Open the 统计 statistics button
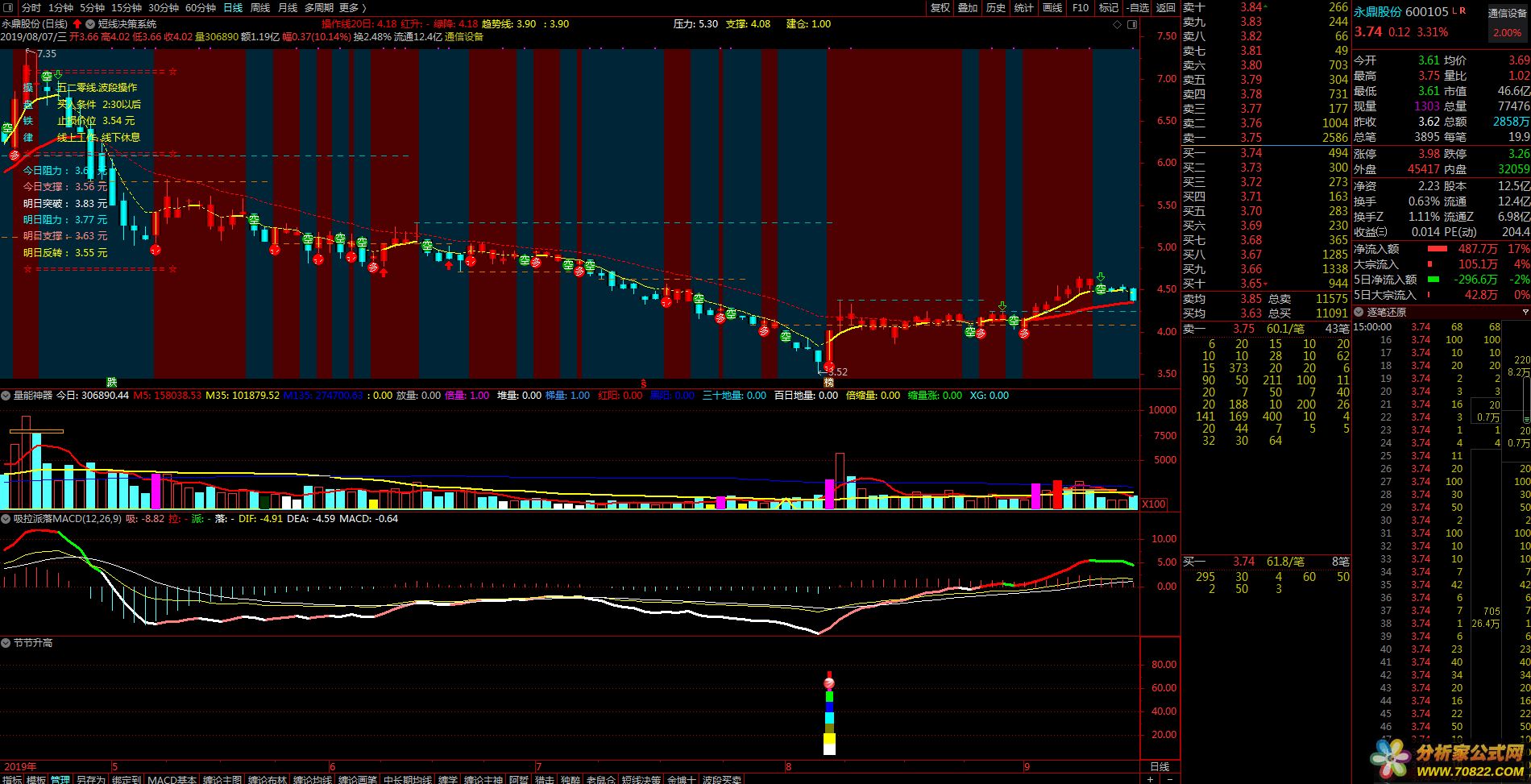1531x784 pixels. coord(1024,7)
